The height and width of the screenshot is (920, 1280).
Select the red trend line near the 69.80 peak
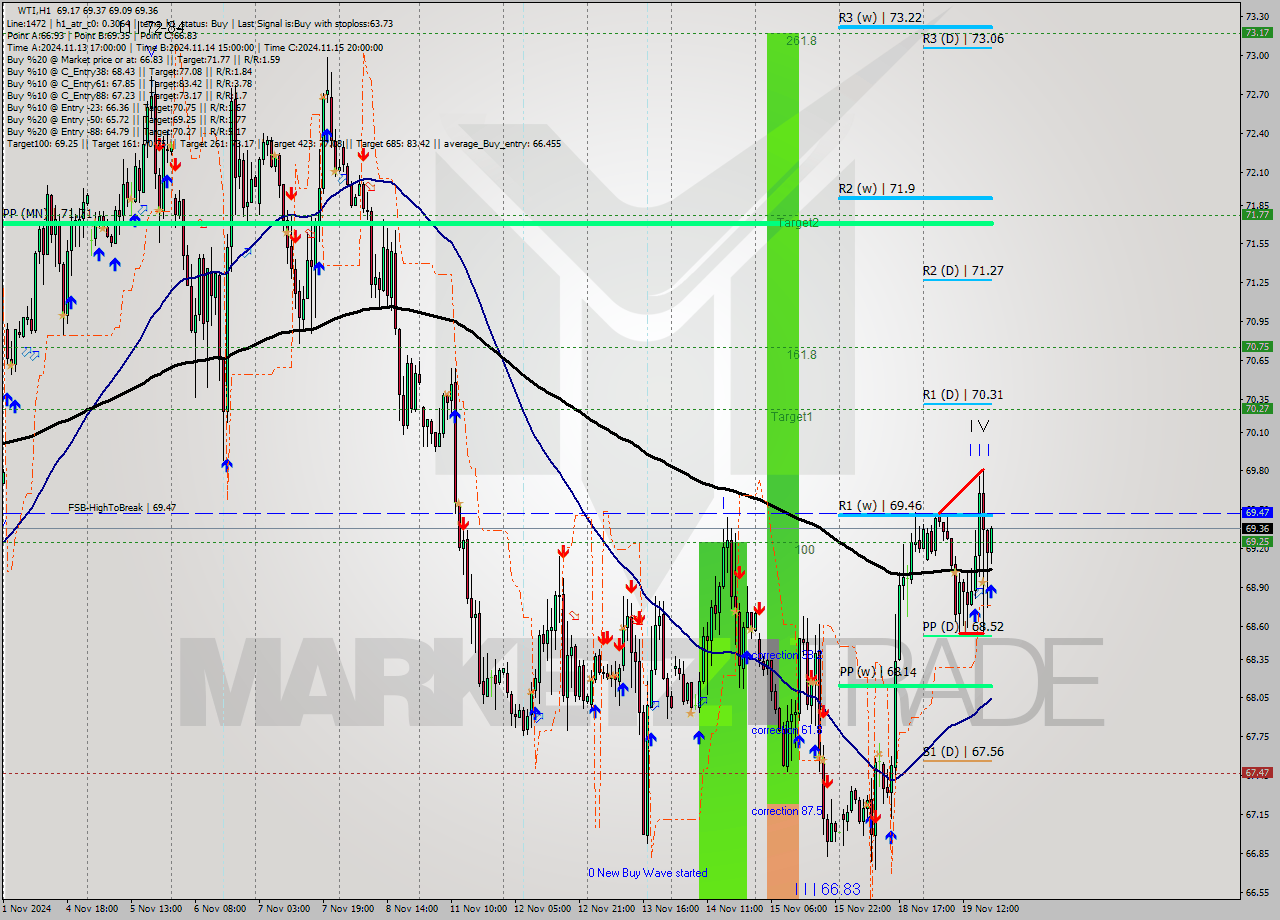[x=961, y=491]
